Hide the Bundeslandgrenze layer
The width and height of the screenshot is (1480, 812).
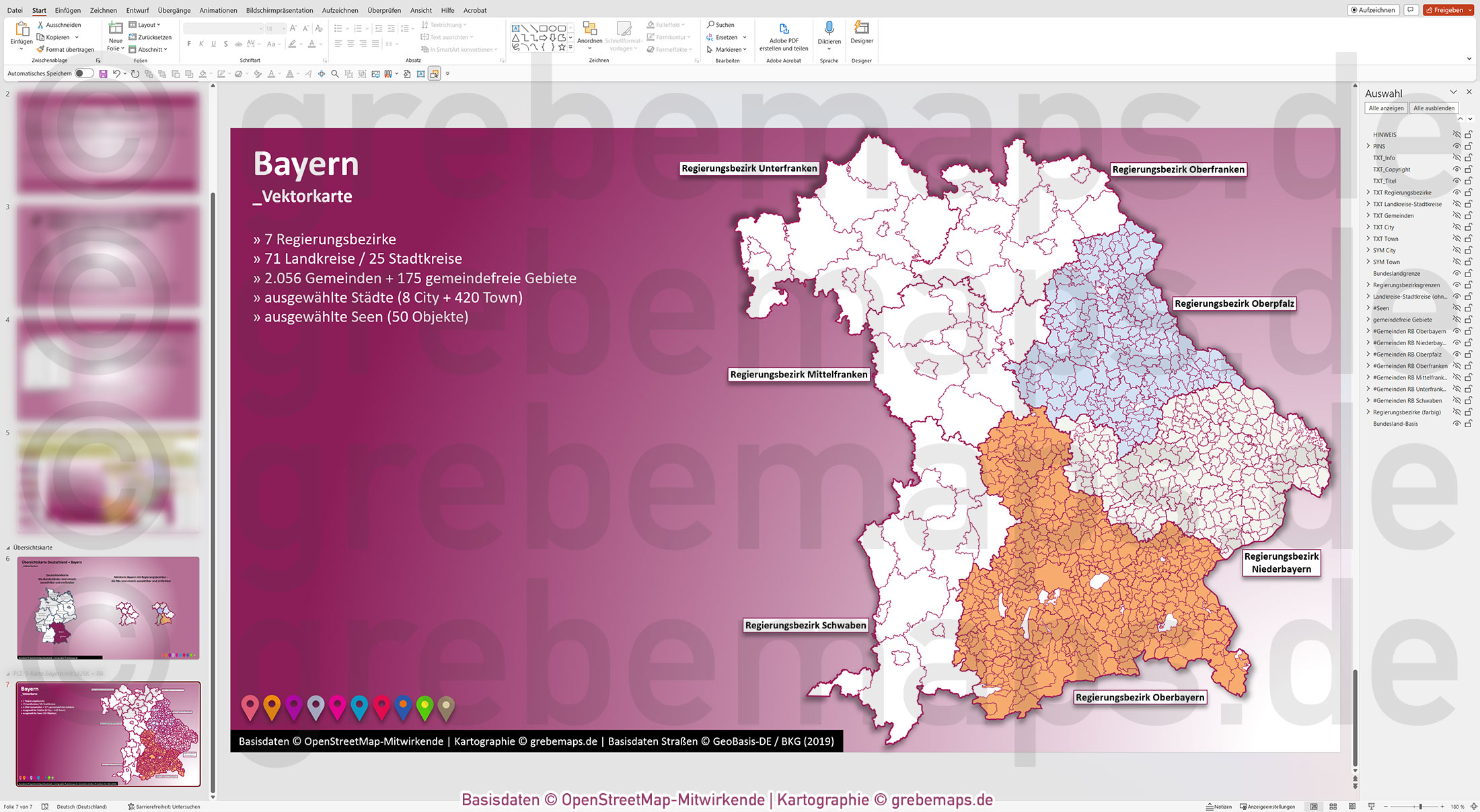(x=1456, y=273)
